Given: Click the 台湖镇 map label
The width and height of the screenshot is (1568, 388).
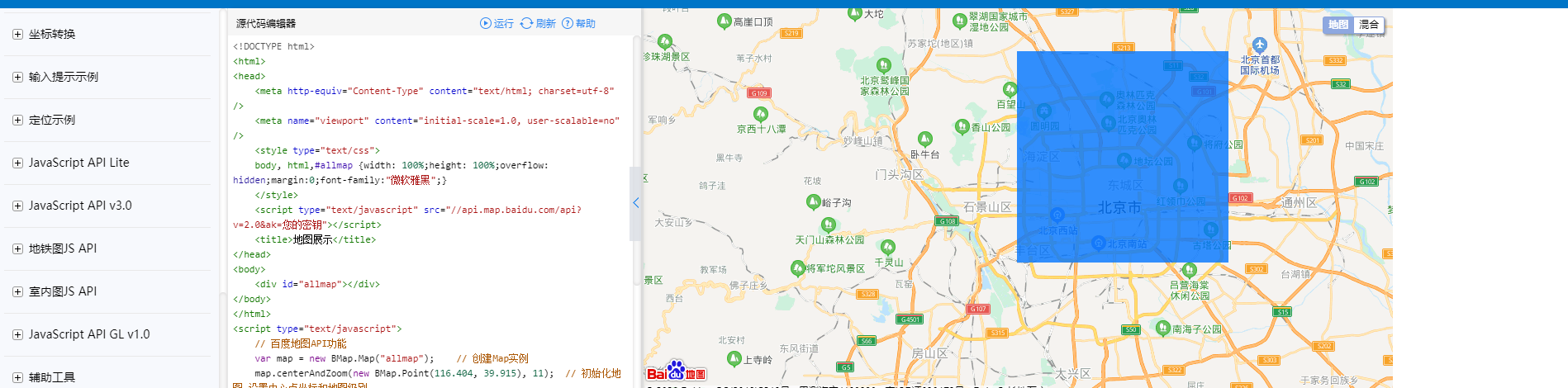Looking at the screenshot, I should point(1295,274).
